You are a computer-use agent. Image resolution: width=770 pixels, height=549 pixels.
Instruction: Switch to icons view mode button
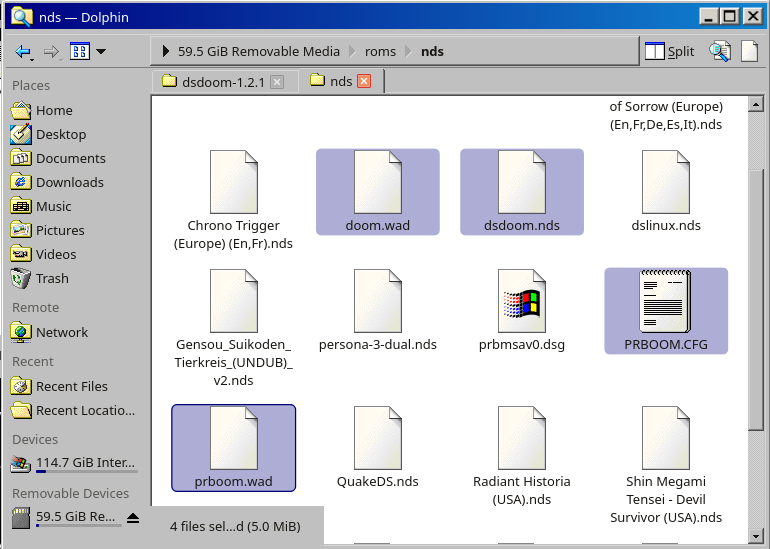click(x=80, y=51)
